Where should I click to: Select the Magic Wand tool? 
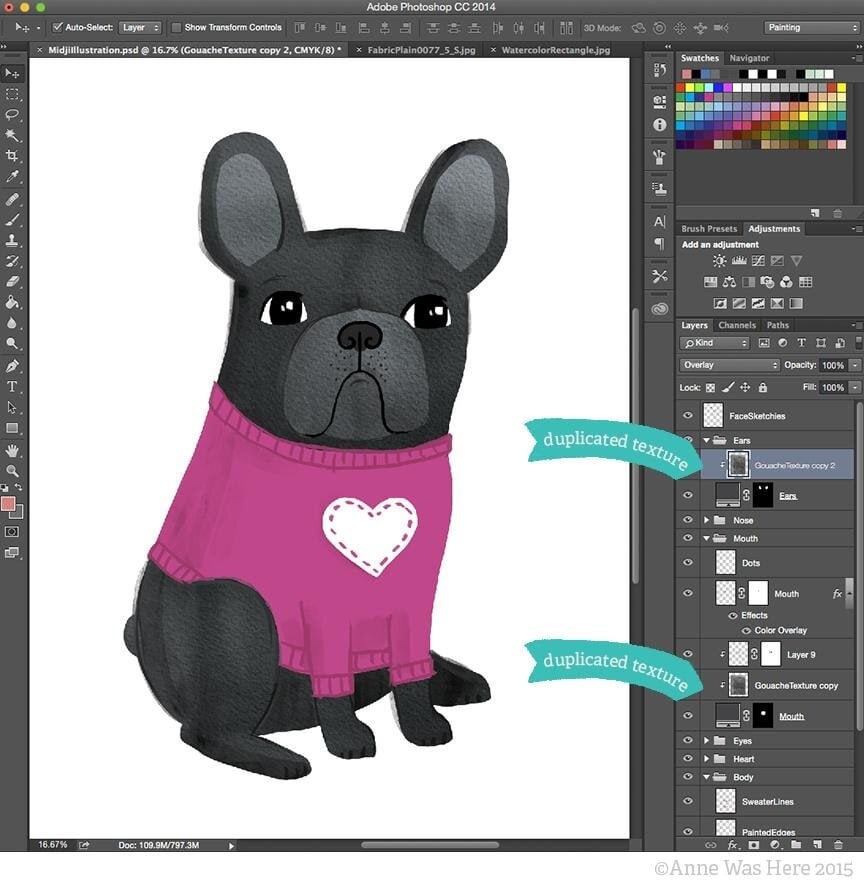(12, 135)
